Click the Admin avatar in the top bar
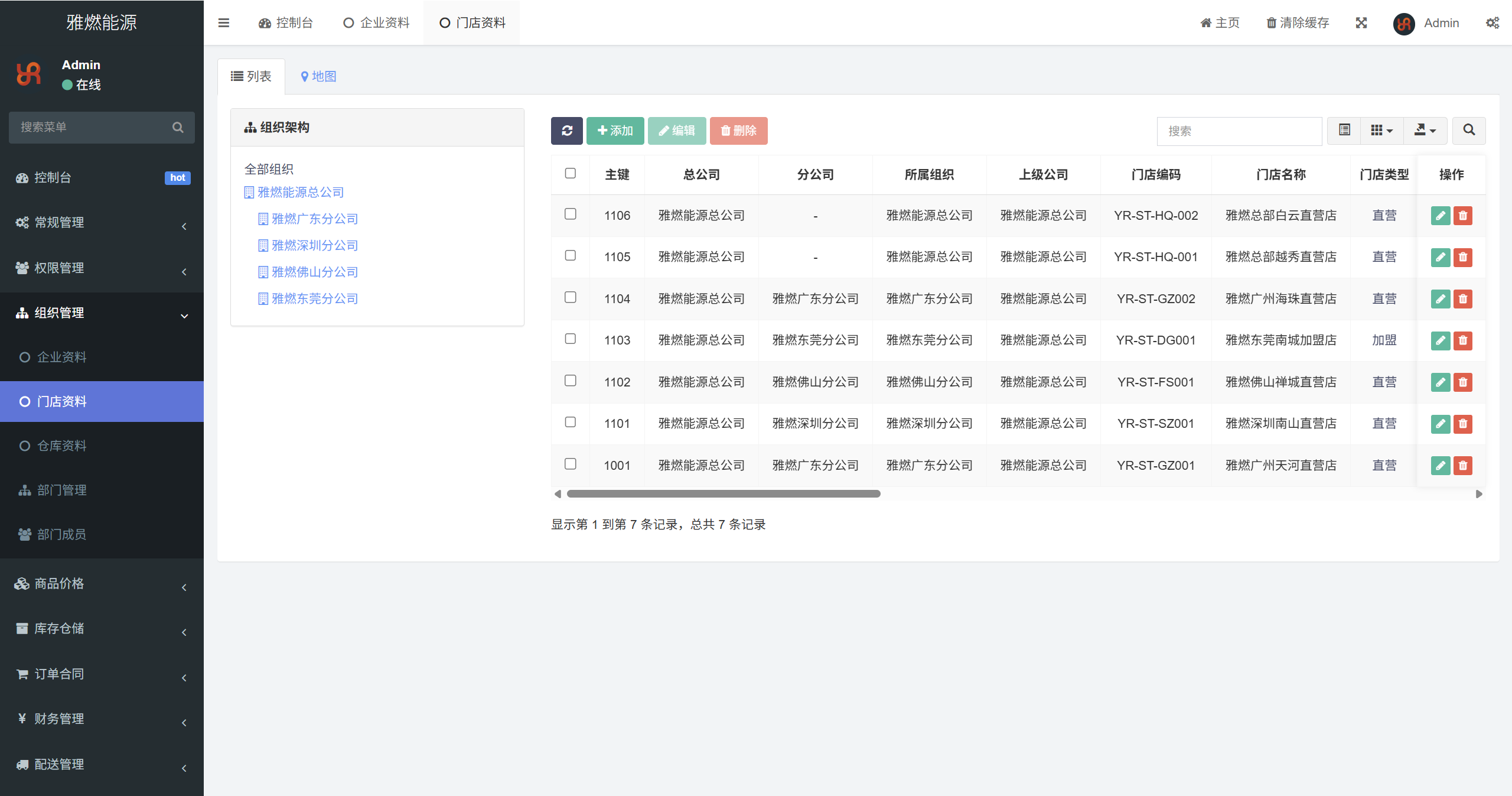 (x=1404, y=24)
